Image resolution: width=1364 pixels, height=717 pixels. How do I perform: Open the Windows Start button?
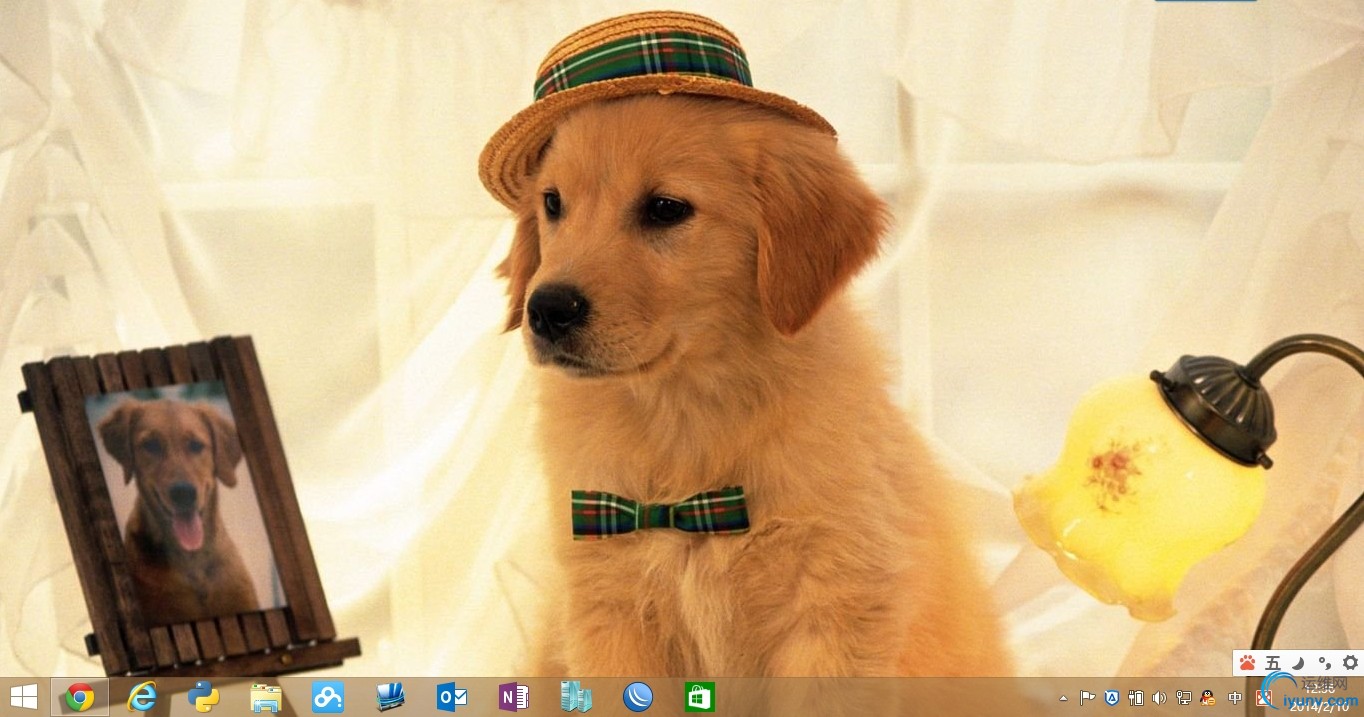24,697
